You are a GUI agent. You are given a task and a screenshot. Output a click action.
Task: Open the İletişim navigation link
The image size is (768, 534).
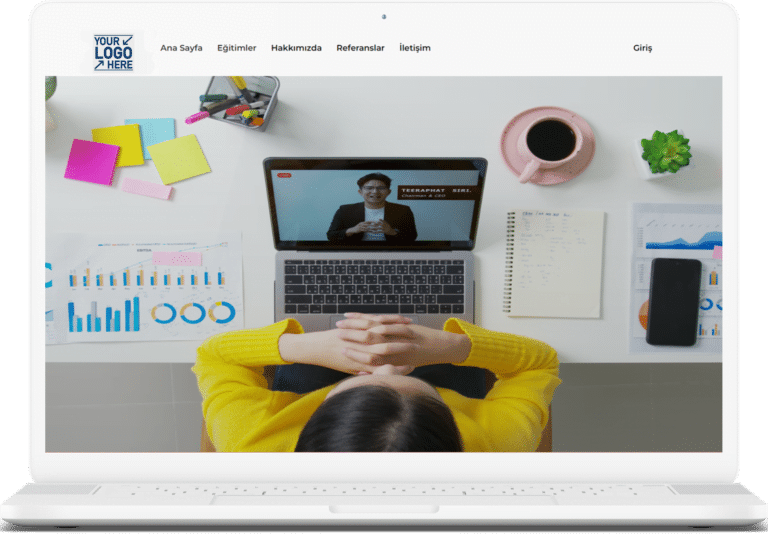tap(415, 48)
